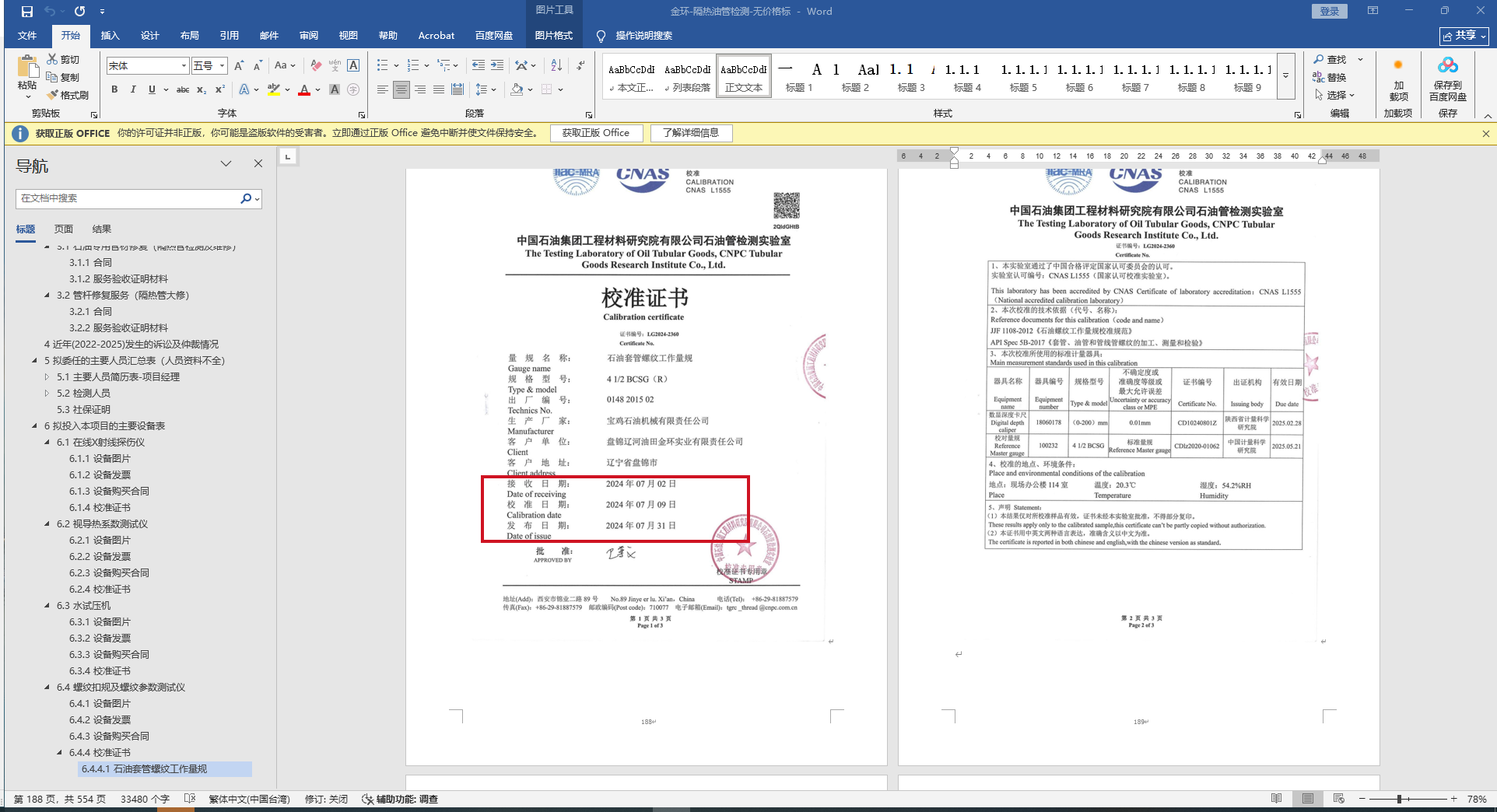The width and height of the screenshot is (1497, 812).
Task: Toggle superscript formatting
Action: [x=220, y=90]
